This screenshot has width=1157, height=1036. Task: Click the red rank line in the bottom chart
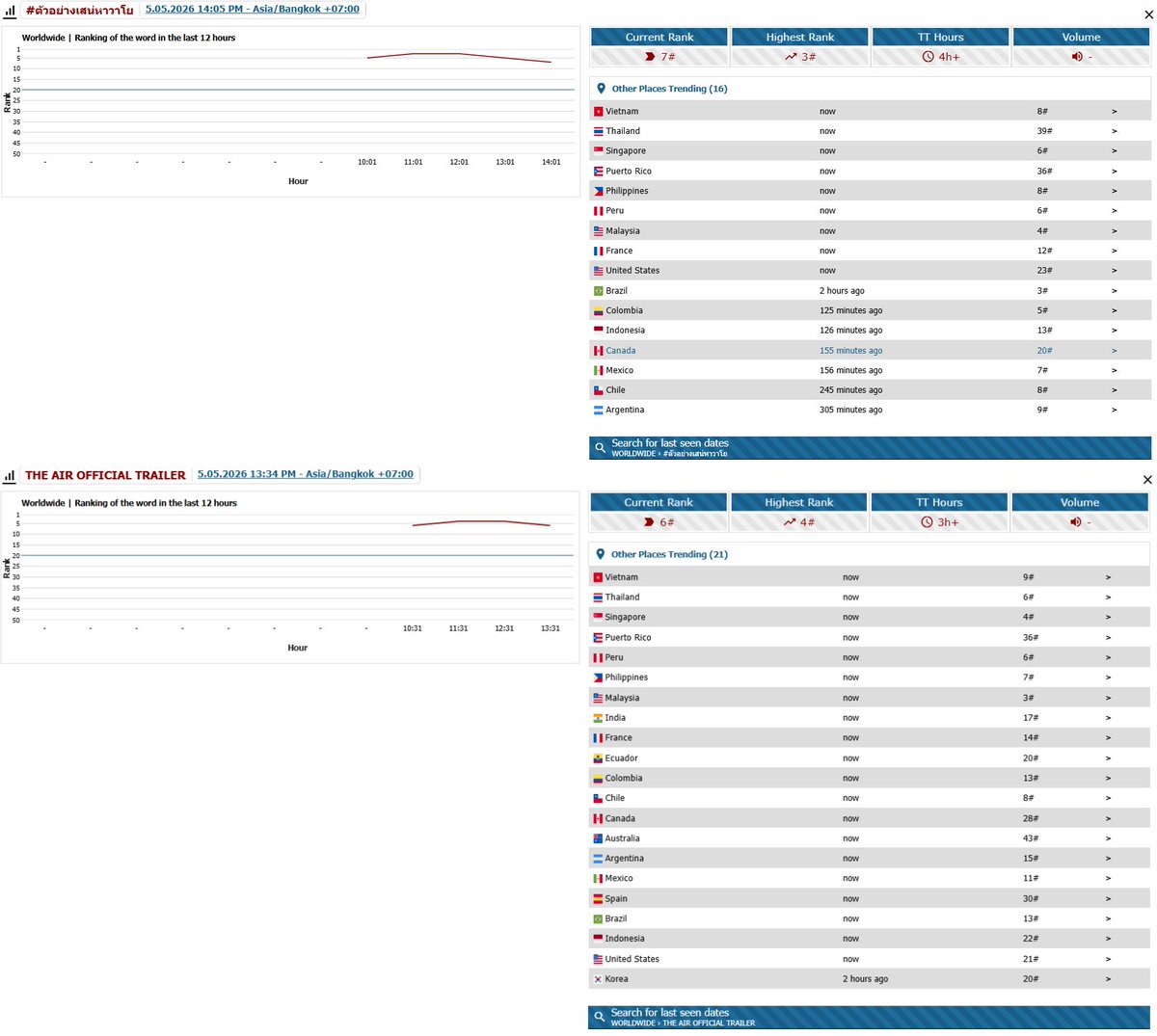coord(481,521)
